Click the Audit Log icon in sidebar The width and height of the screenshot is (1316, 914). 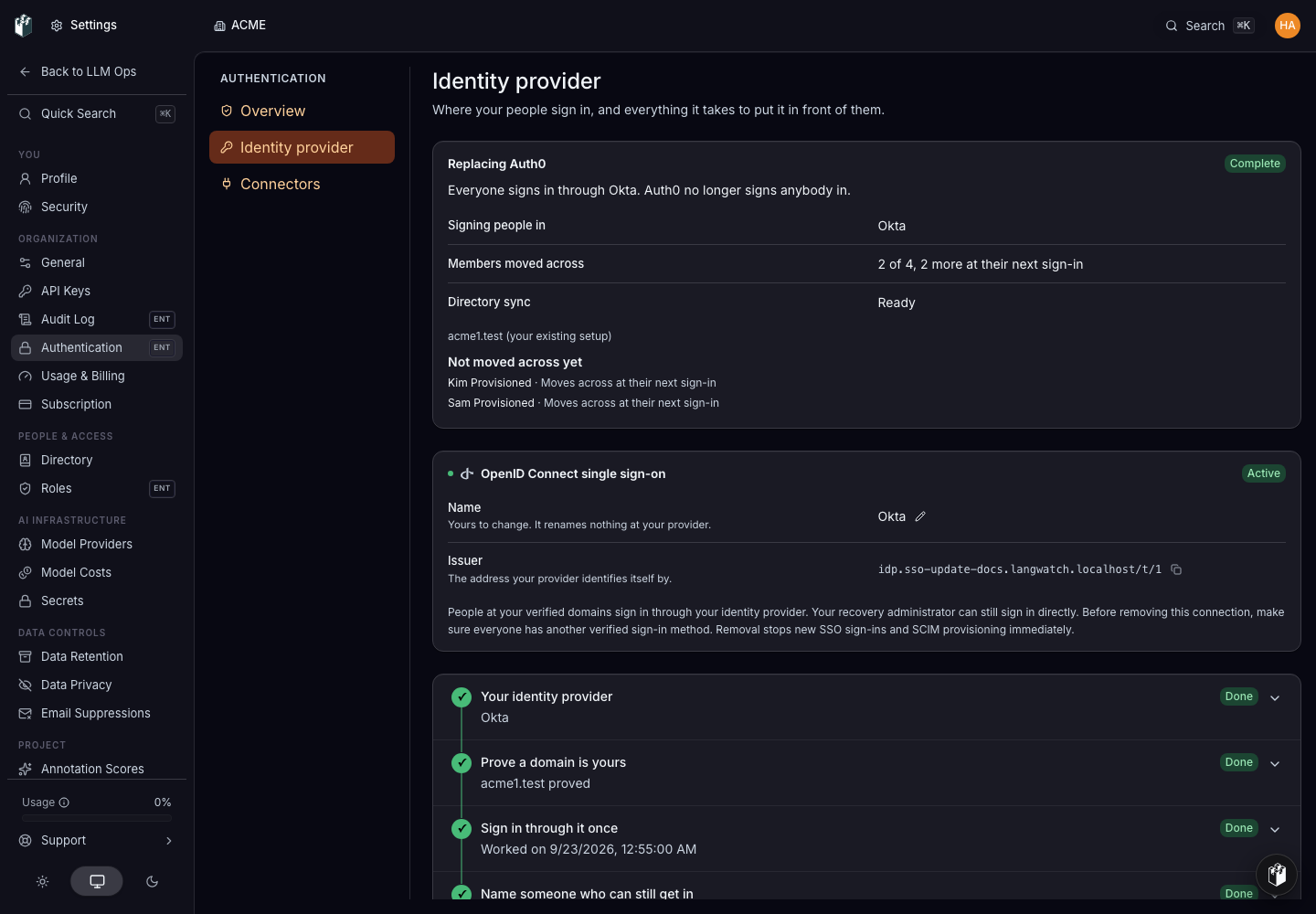click(26, 319)
